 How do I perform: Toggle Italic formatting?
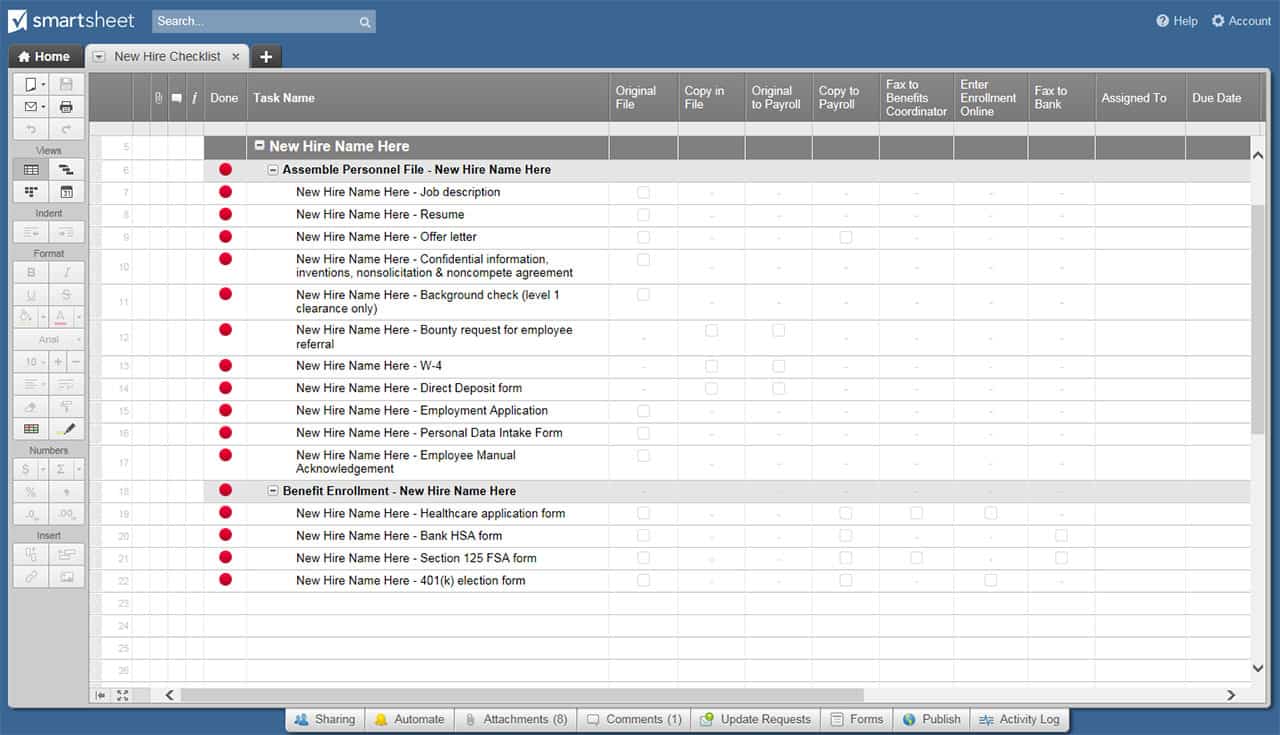(66, 272)
